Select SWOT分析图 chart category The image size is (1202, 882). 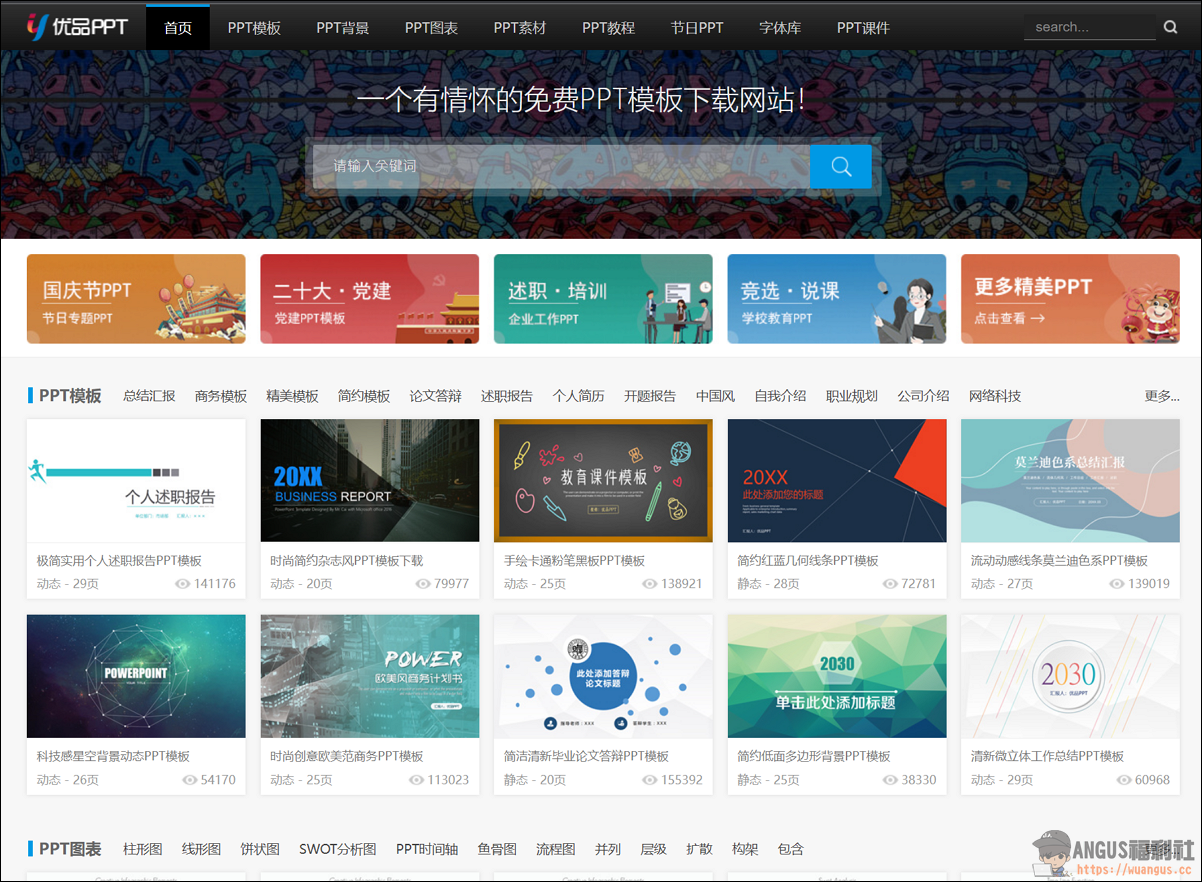pos(338,849)
